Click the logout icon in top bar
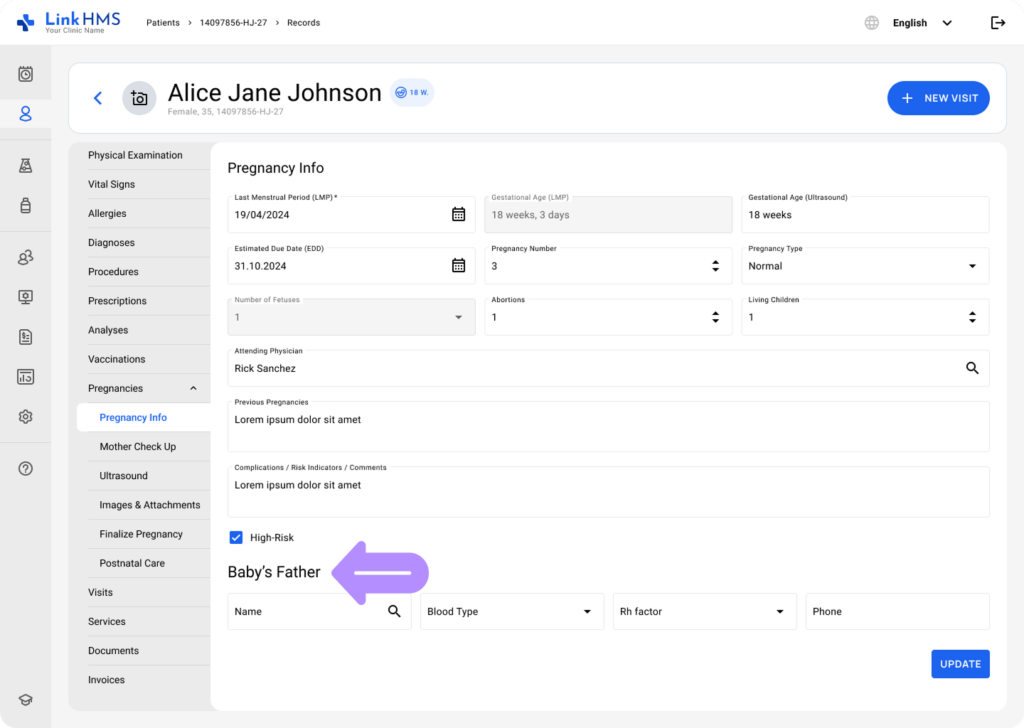Screen dimensions: 1024x728 pyautogui.click(x=997, y=23)
